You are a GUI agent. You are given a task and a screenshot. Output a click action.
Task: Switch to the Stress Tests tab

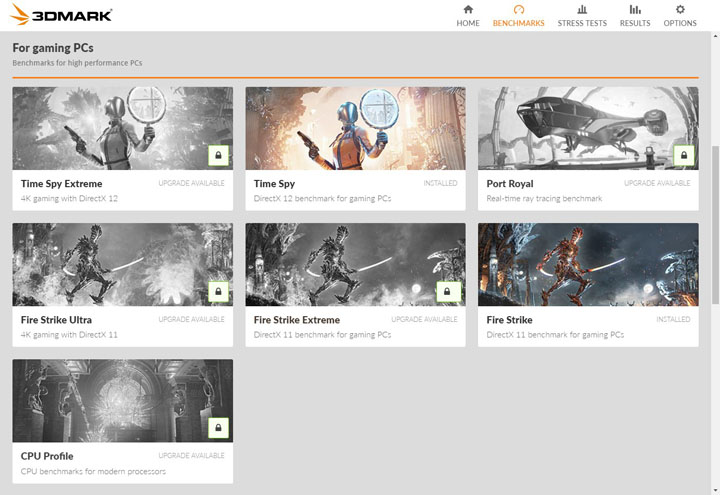(x=582, y=16)
